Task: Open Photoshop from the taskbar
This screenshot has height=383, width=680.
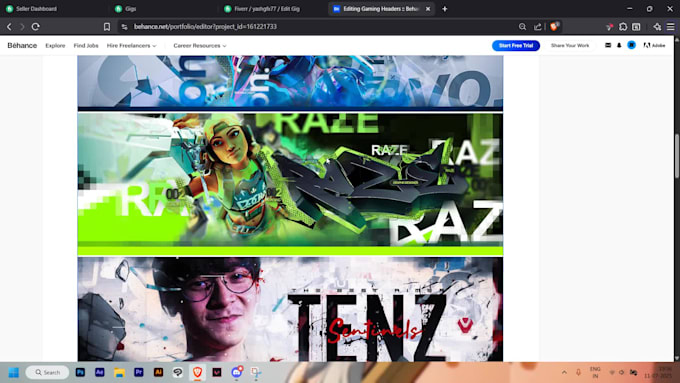Action: click(80, 372)
